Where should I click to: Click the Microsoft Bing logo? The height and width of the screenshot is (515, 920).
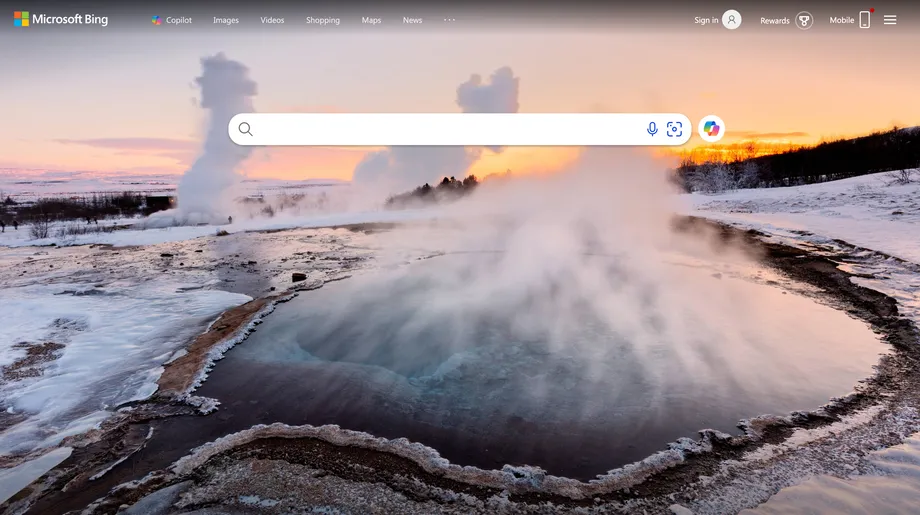coord(61,19)
